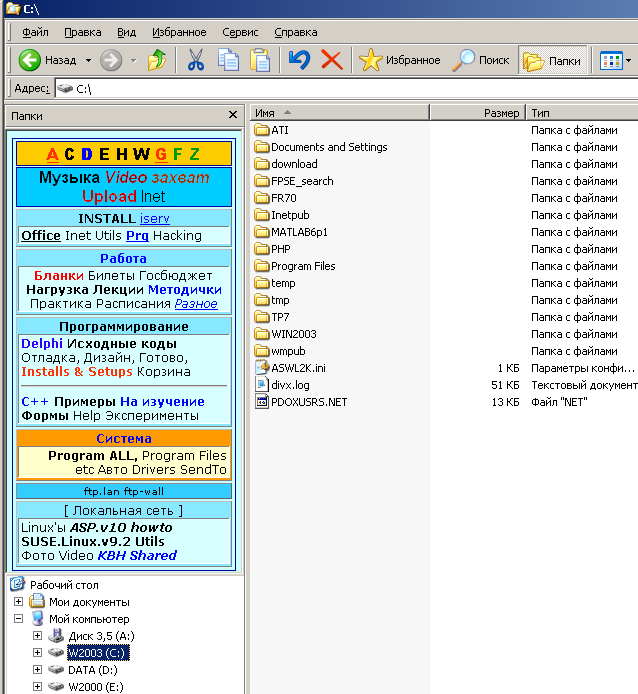Open the Вид menu
This screenshot has height=694, width=638.
click(127, 32)
